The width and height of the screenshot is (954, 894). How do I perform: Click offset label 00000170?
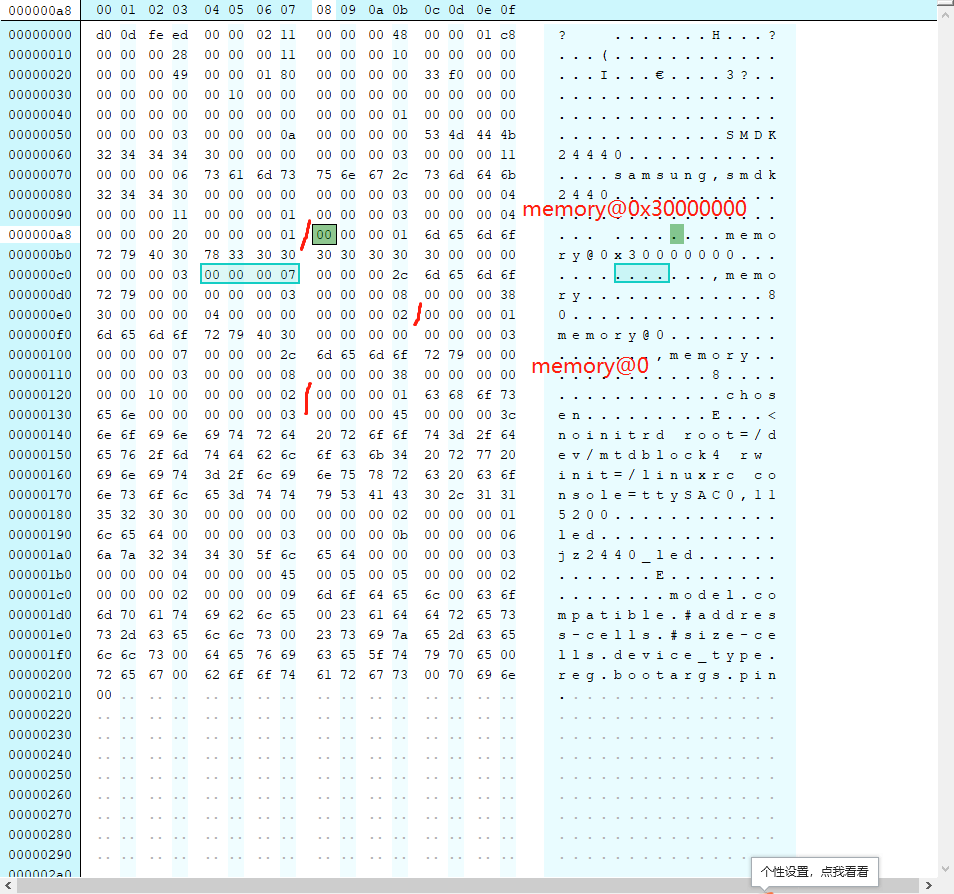point(40,495)
